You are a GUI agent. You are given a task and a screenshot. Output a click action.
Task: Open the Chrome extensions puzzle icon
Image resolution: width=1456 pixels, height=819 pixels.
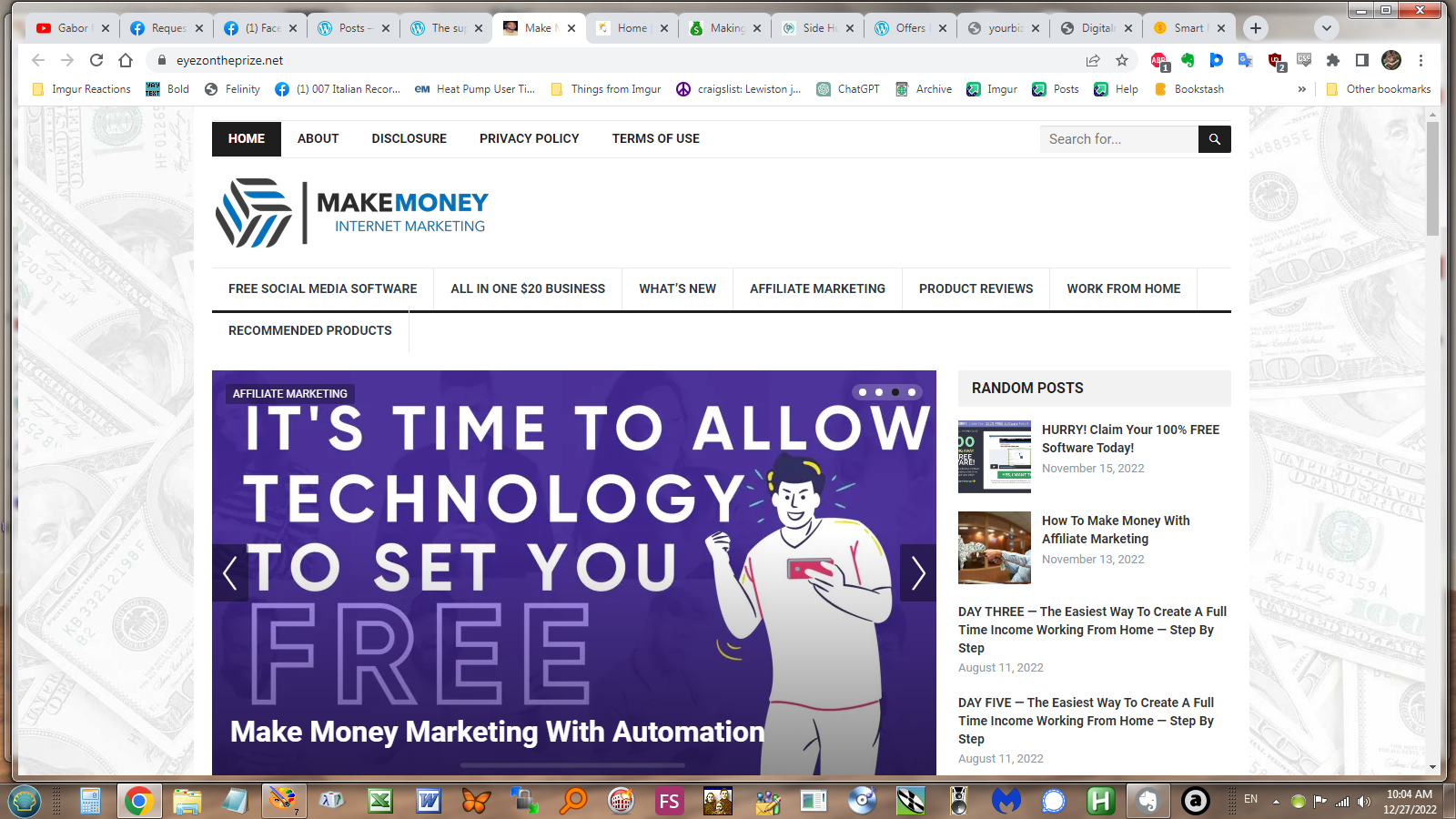pyautogui.click(x=1333, y=60)
